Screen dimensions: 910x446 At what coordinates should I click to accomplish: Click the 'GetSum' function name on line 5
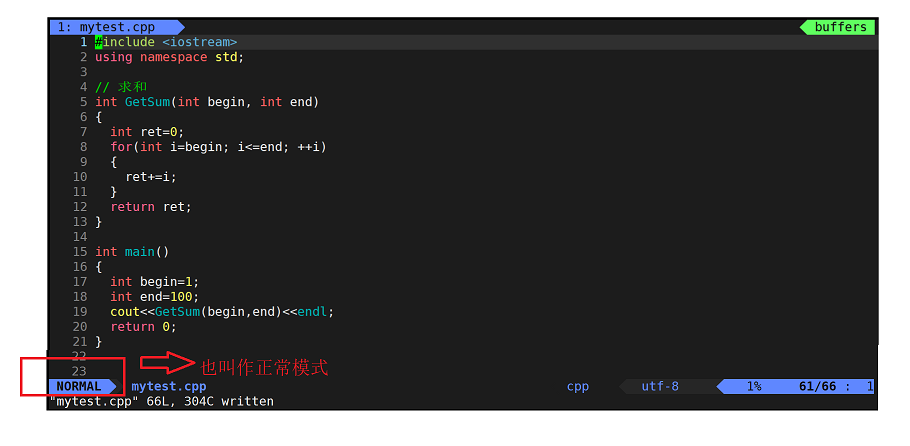point(147,102)
